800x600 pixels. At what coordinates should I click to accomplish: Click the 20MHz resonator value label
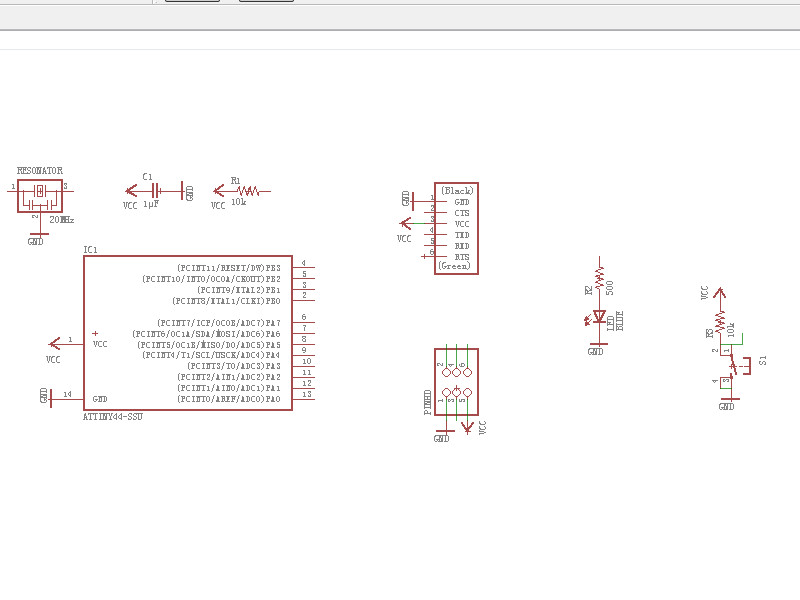(62, 220)
